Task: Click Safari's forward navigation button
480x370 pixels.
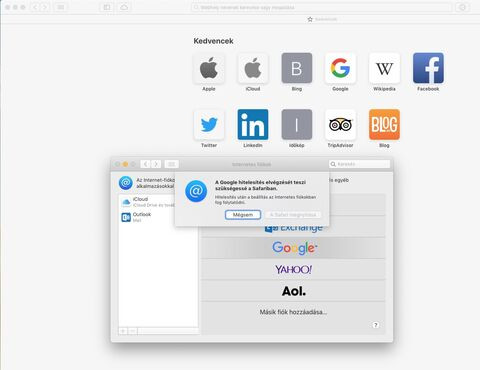Action: (x=45, y=7)
